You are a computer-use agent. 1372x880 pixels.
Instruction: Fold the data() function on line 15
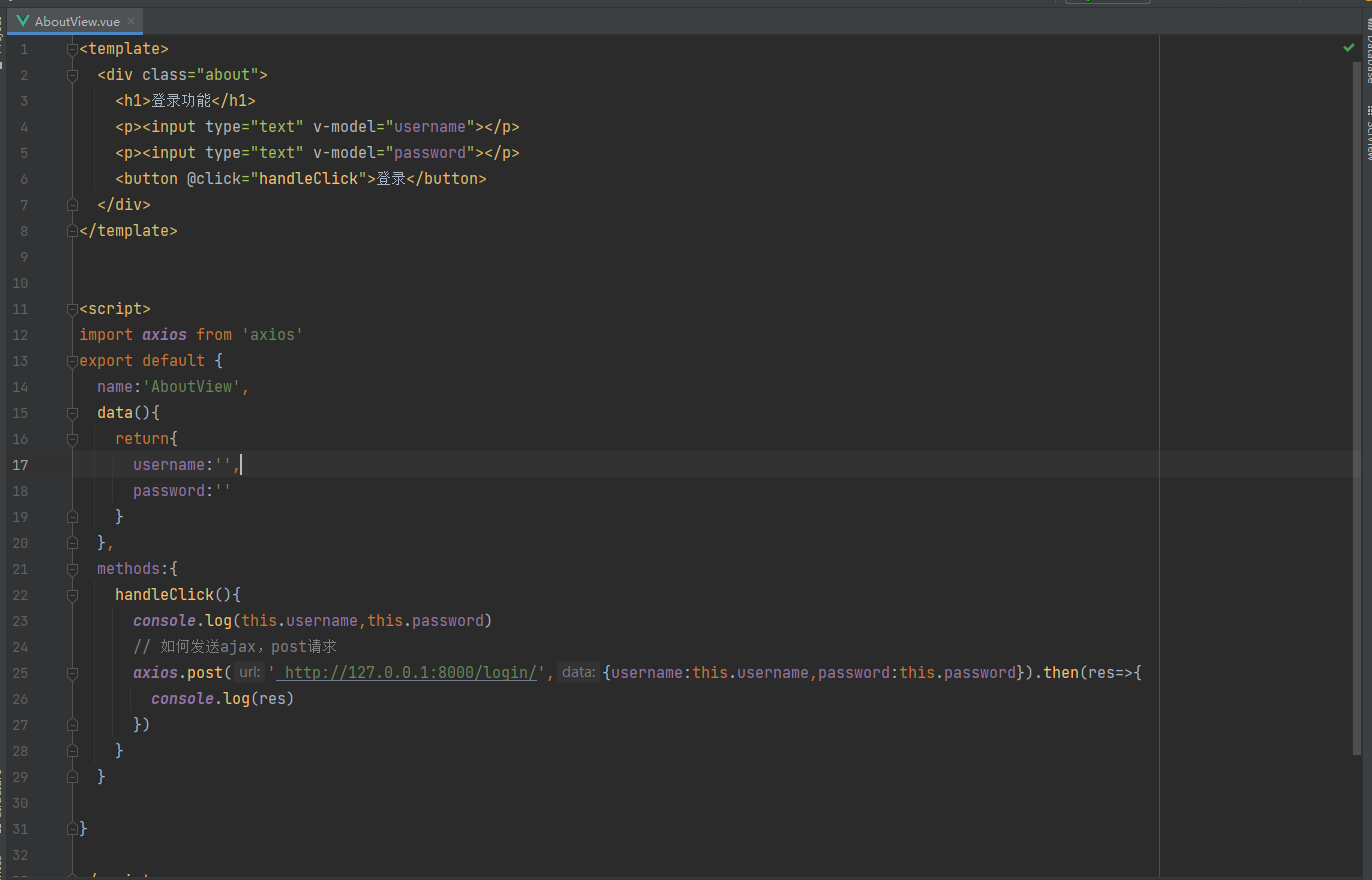pos(72,413)
